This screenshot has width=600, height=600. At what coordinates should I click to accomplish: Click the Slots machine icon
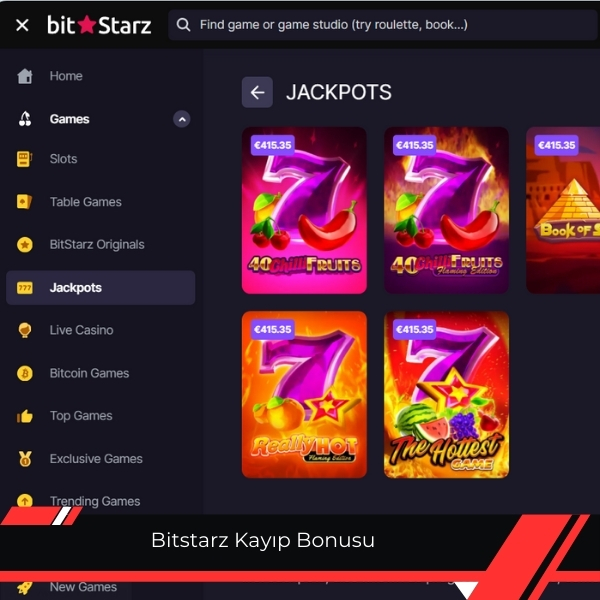coord(24,159)
